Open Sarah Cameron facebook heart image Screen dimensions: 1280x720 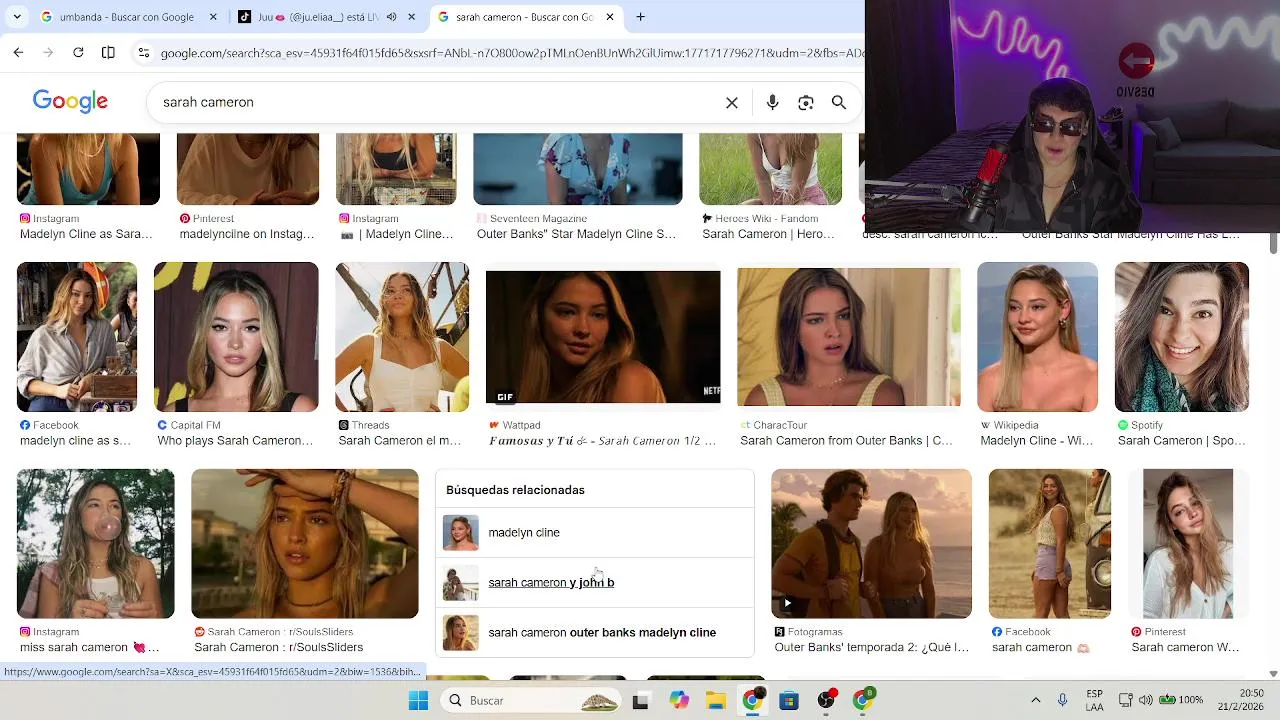(x=1049, y=544)
